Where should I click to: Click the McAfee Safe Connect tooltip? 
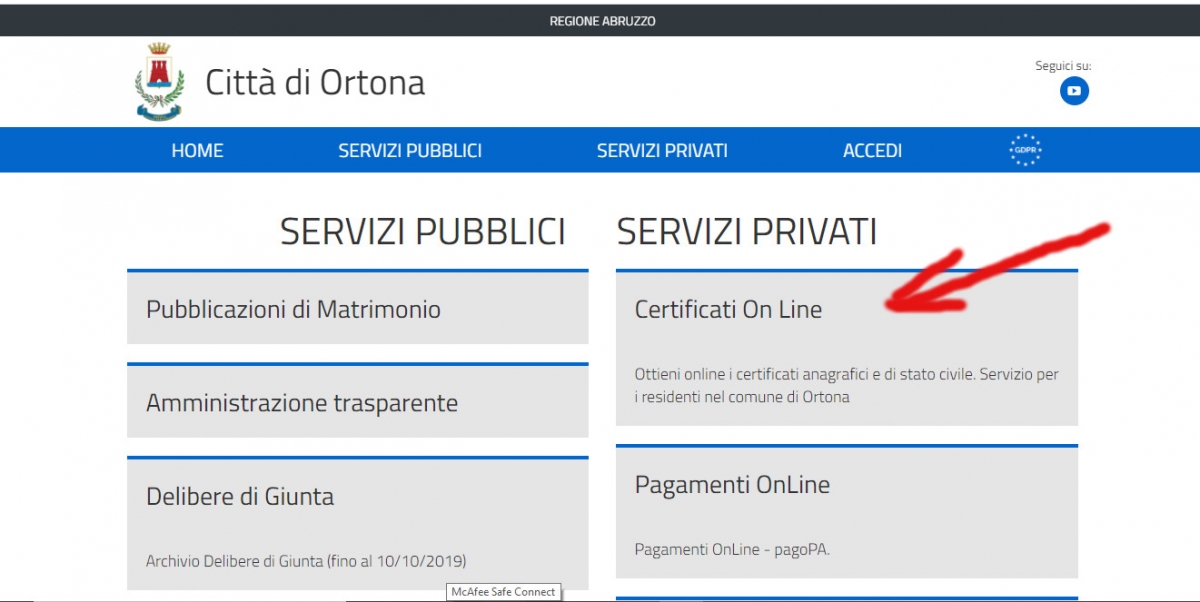[503, 592]
